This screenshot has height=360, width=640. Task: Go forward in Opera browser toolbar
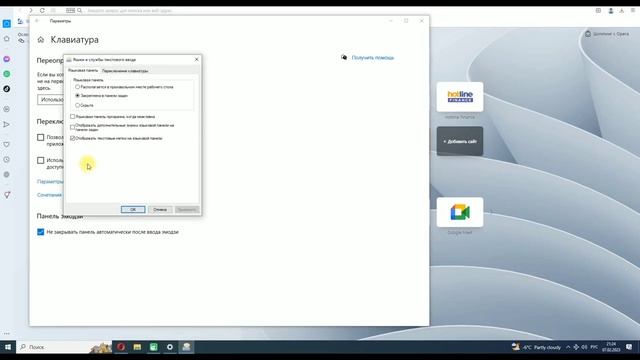point(31,10)
